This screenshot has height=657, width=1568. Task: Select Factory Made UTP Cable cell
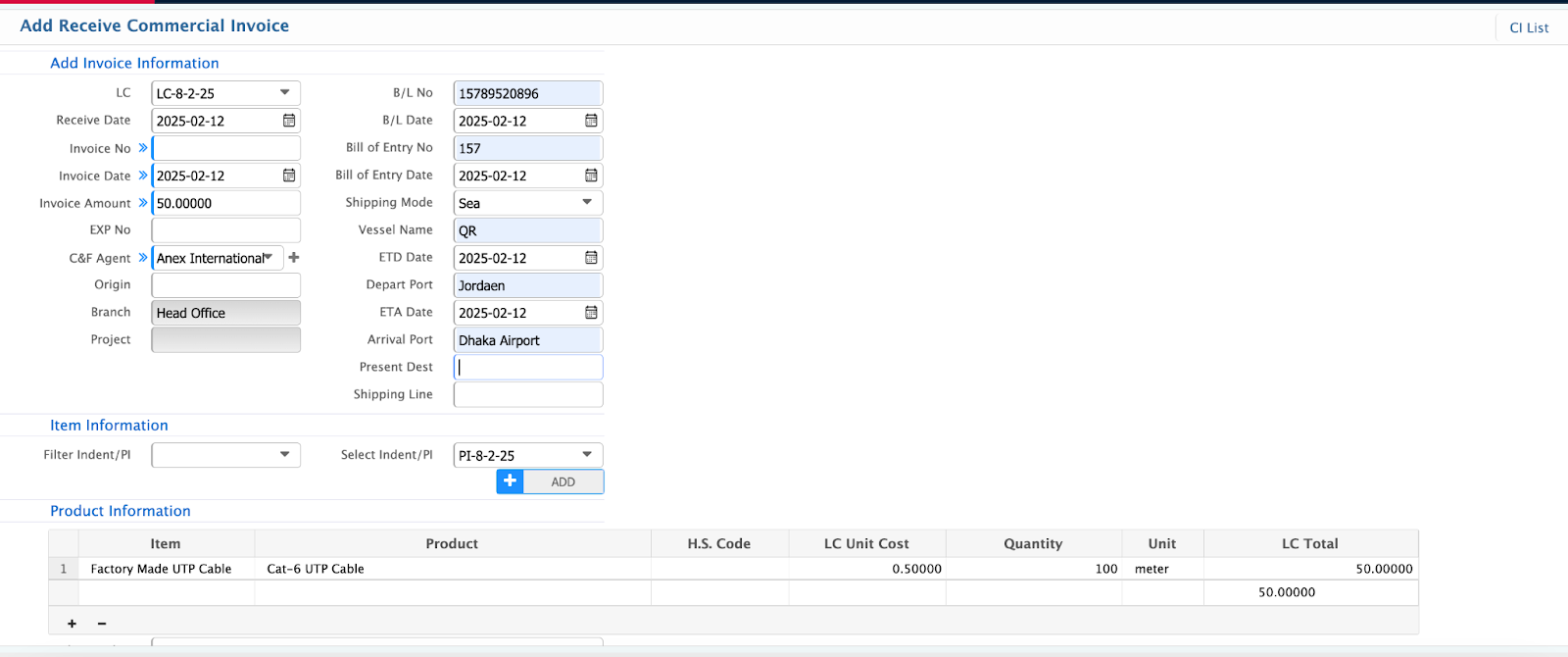[166, 569]
